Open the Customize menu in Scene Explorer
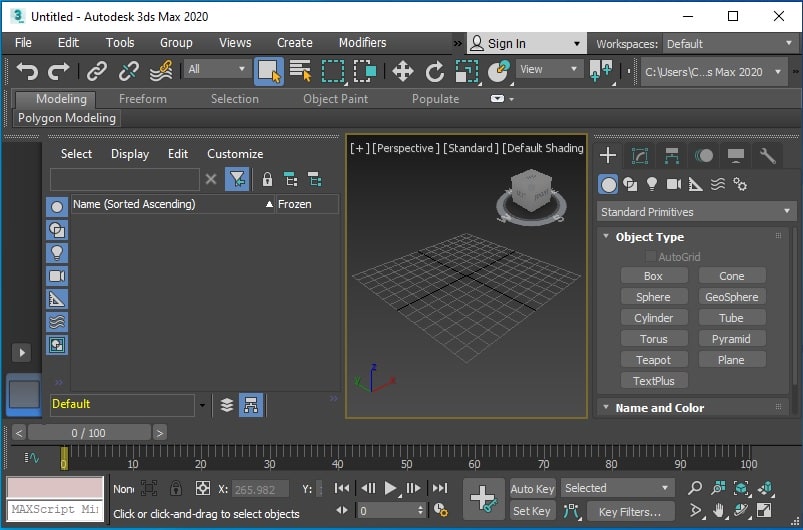 [x=235, y=154]
